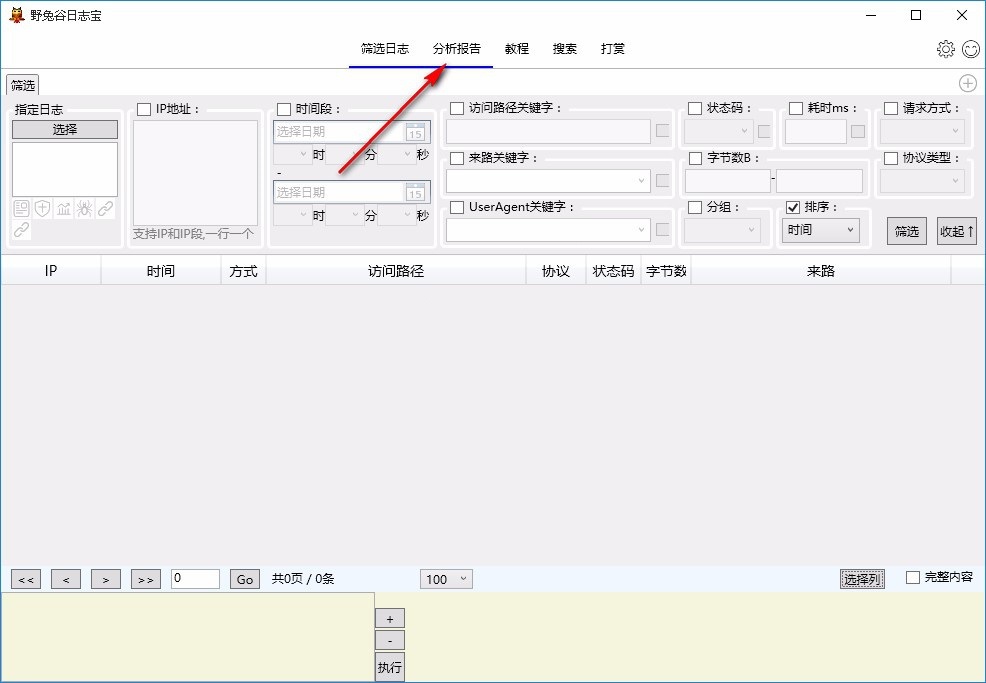This screenshot has height=683, width=986.
Task: Click the Go page button
Action: coord(245,579)
